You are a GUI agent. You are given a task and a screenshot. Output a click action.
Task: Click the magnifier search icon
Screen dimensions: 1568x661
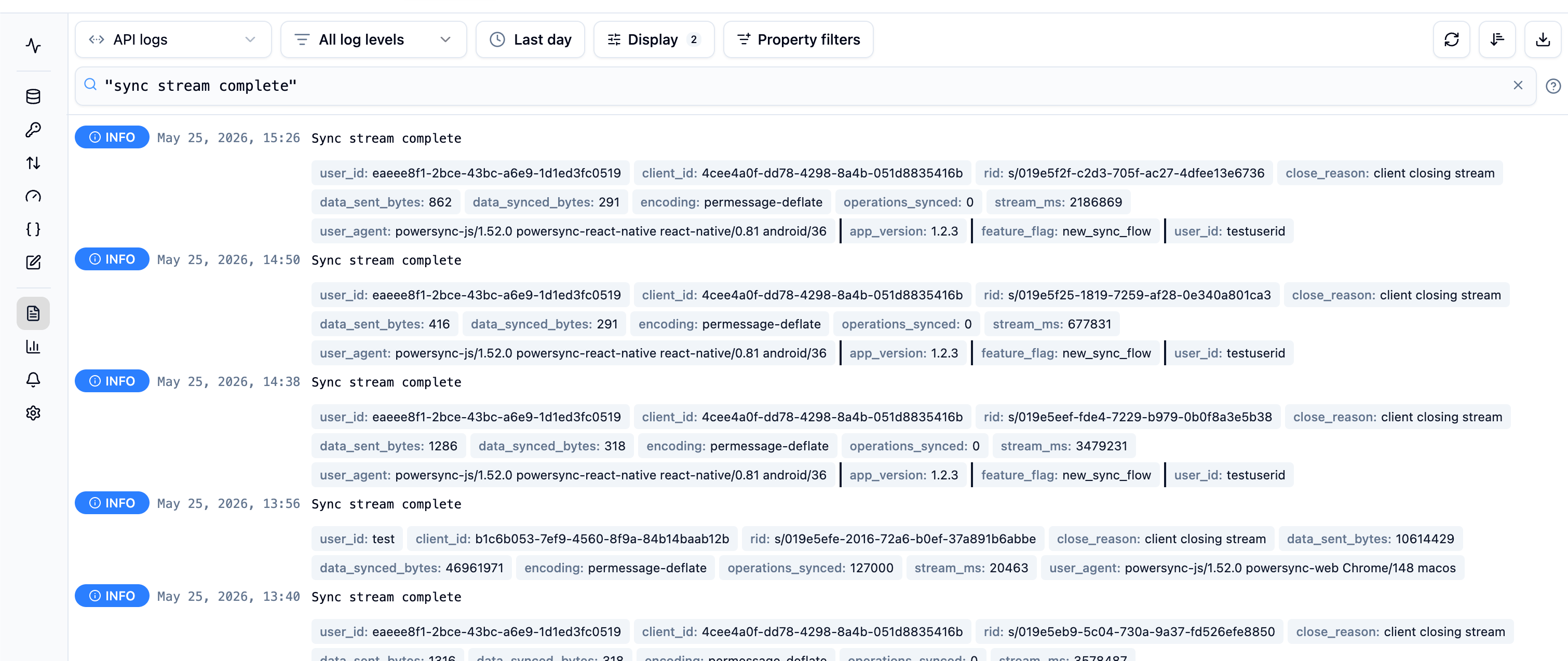pyautogui.click(x=90, y=85)
